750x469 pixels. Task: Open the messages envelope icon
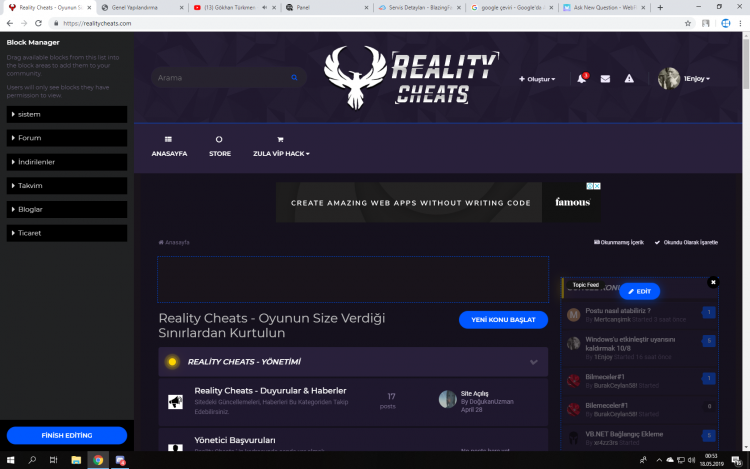605,79
